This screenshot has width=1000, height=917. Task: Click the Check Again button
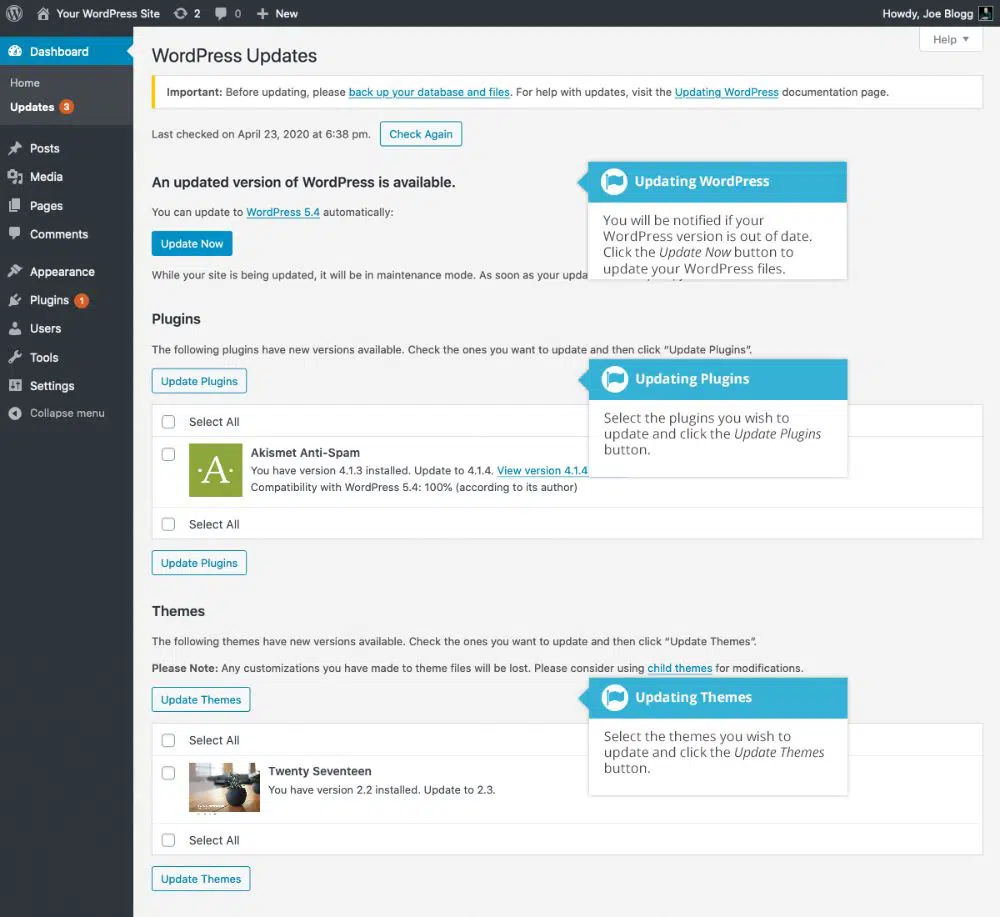[420, 134]
